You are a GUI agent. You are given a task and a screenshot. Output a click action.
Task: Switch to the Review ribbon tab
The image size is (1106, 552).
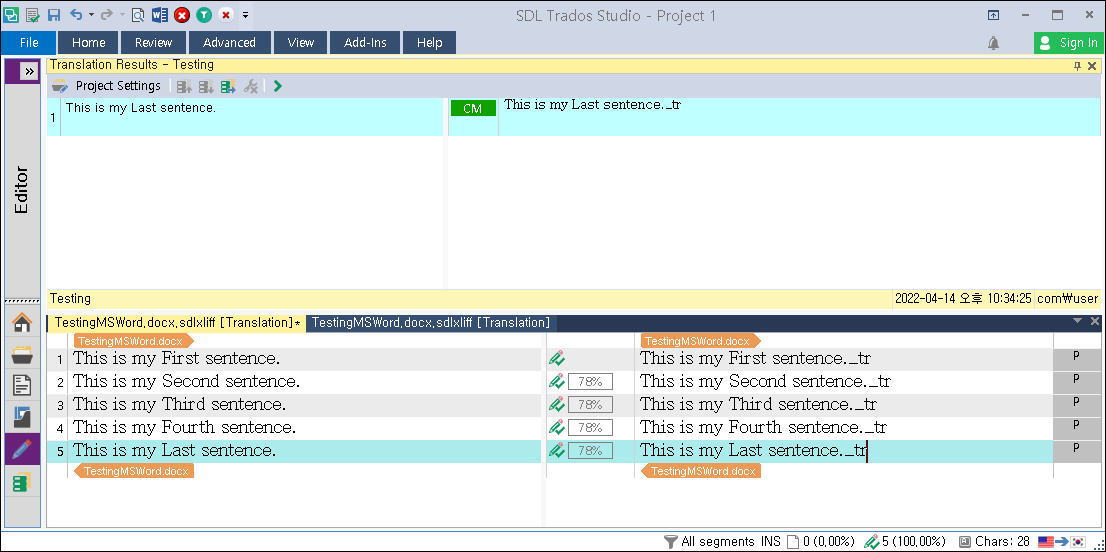pyautogui.click(x=153, y=42)
